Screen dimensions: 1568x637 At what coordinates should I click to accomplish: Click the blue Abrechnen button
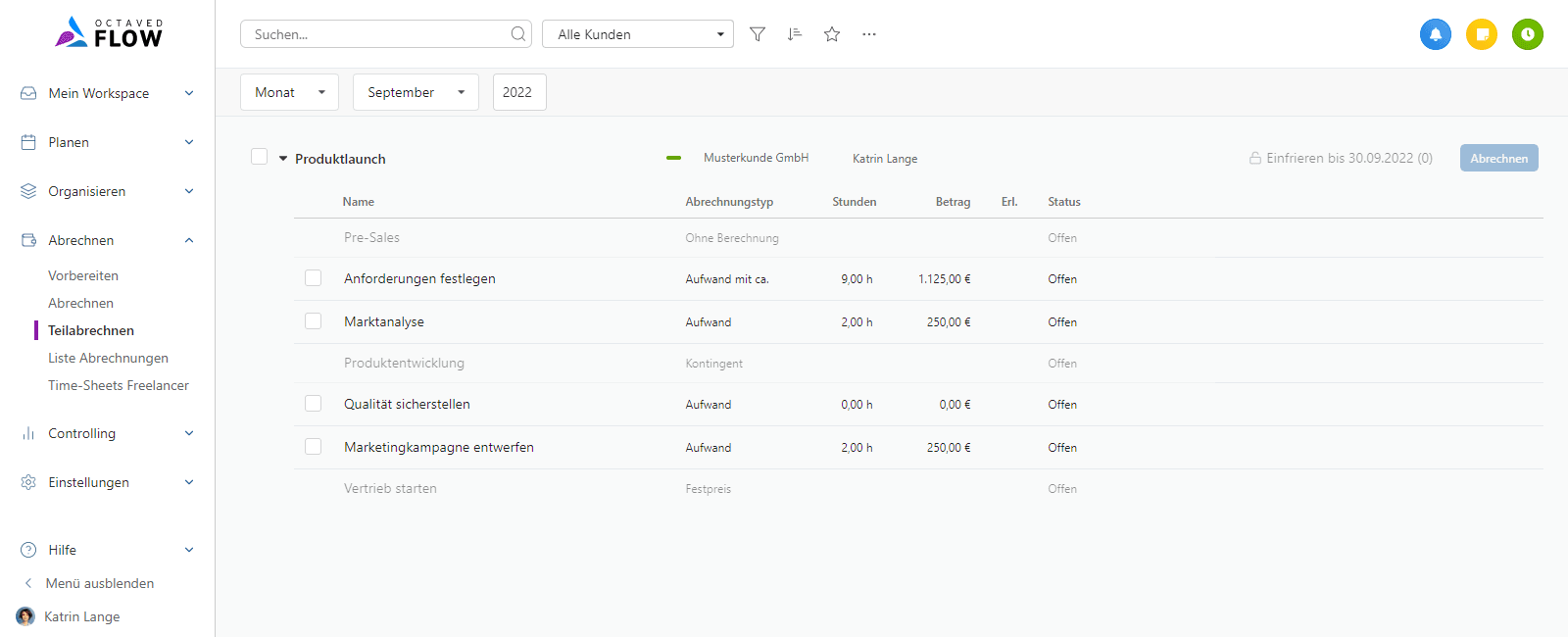pos(1499,158)
